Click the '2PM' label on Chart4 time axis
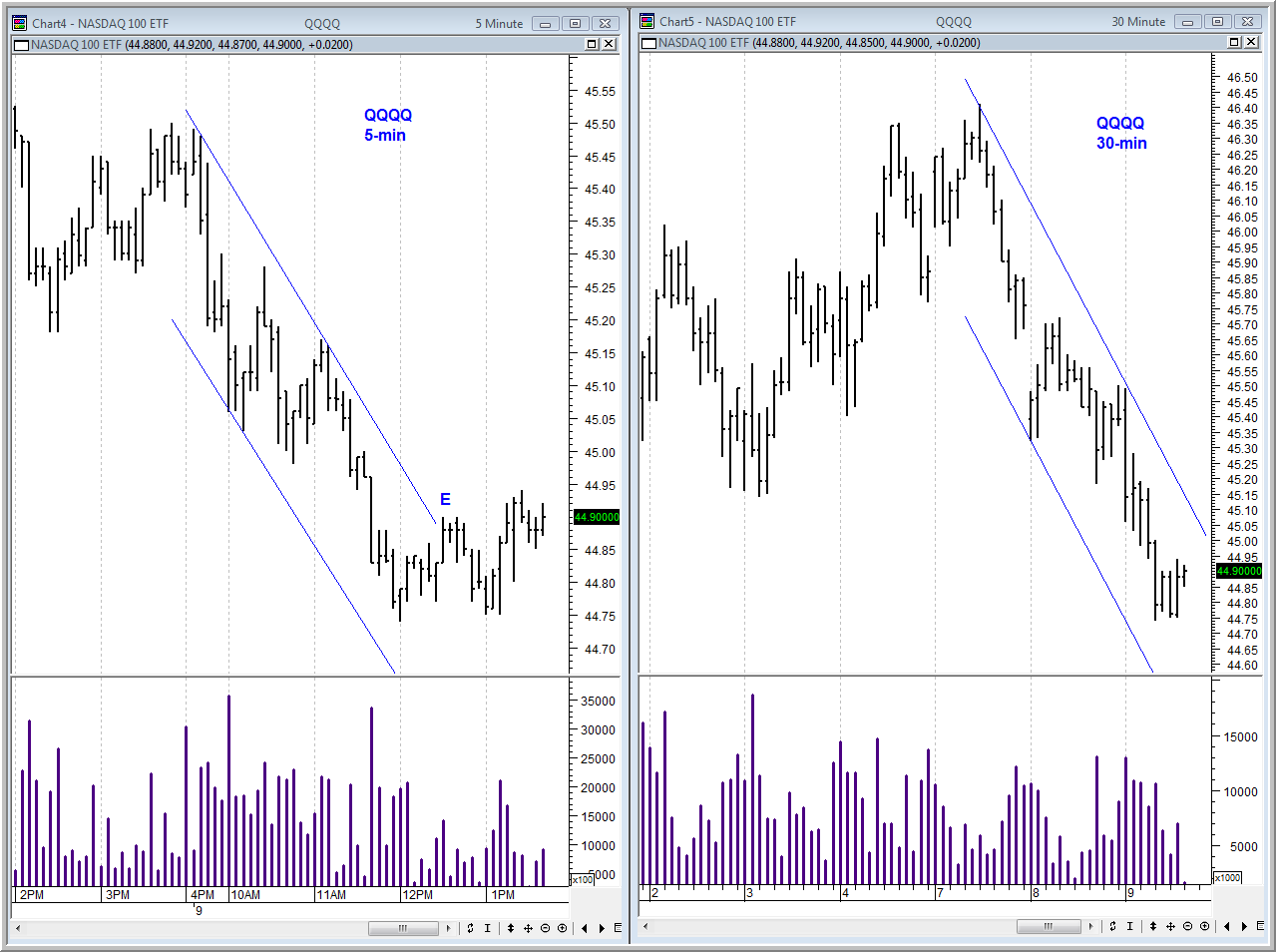Screen dimensions: 1276x952 32,895
